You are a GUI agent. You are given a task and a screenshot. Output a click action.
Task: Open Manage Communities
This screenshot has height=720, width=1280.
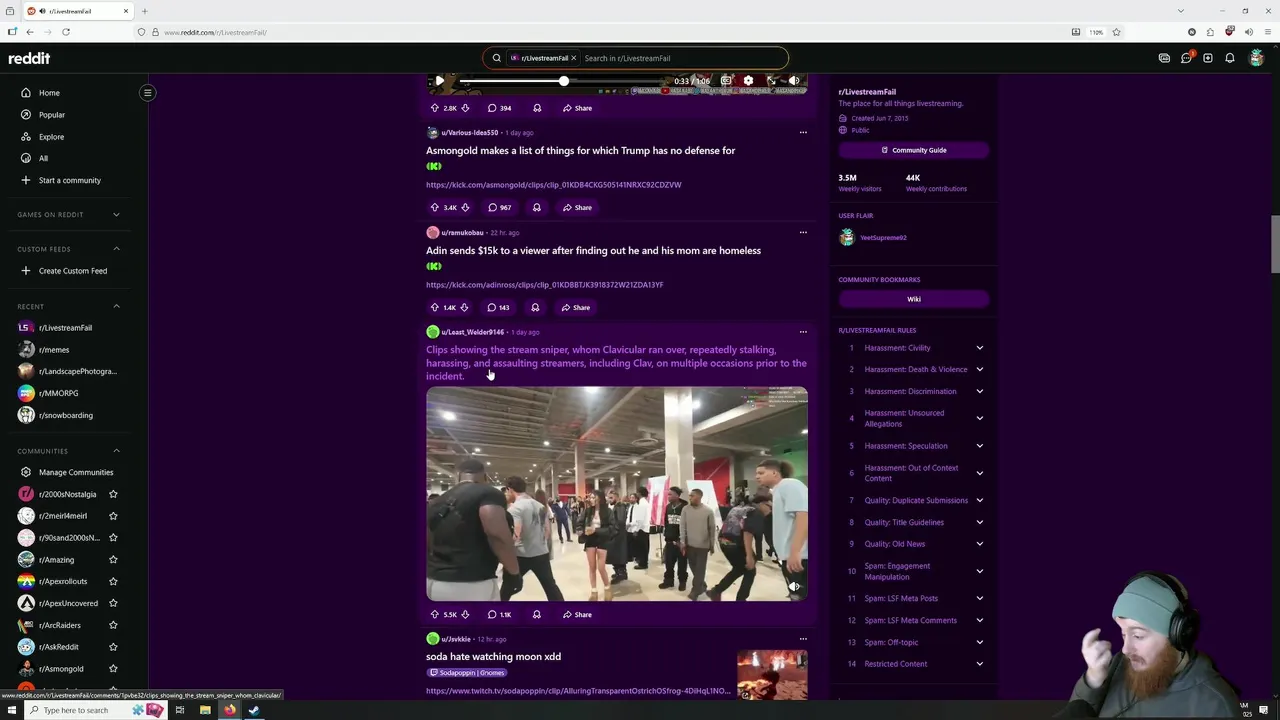[76, 472]
